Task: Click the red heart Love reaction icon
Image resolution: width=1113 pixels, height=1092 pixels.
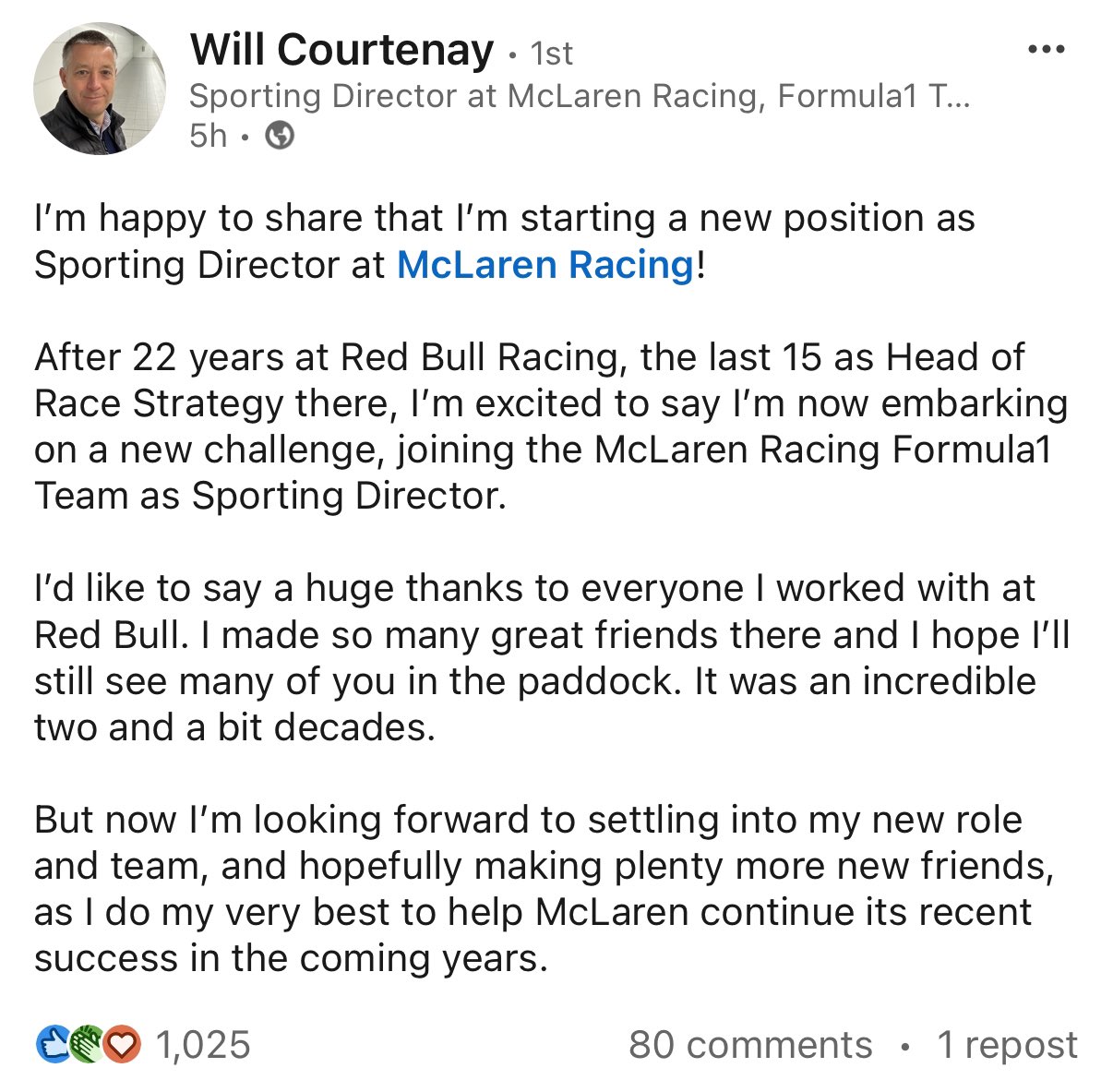Action: [123, 1045]
